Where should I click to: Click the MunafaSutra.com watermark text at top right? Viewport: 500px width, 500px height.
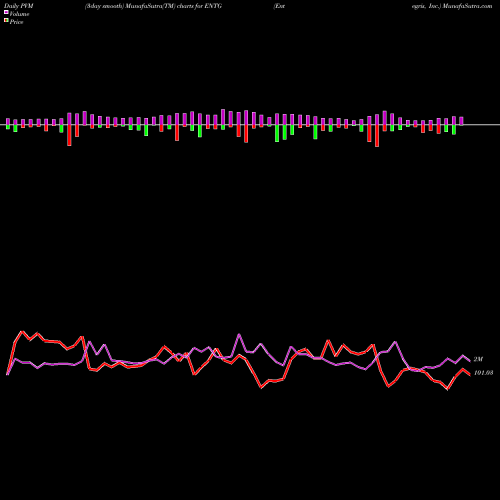click(467, 6)
